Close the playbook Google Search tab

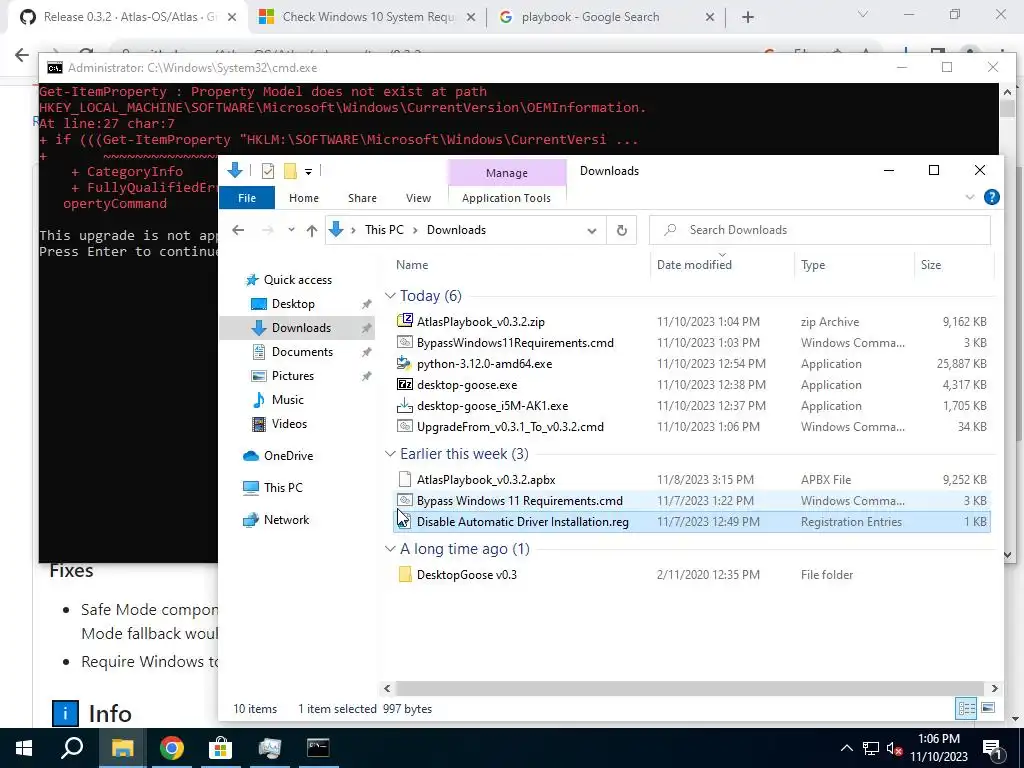710,17
